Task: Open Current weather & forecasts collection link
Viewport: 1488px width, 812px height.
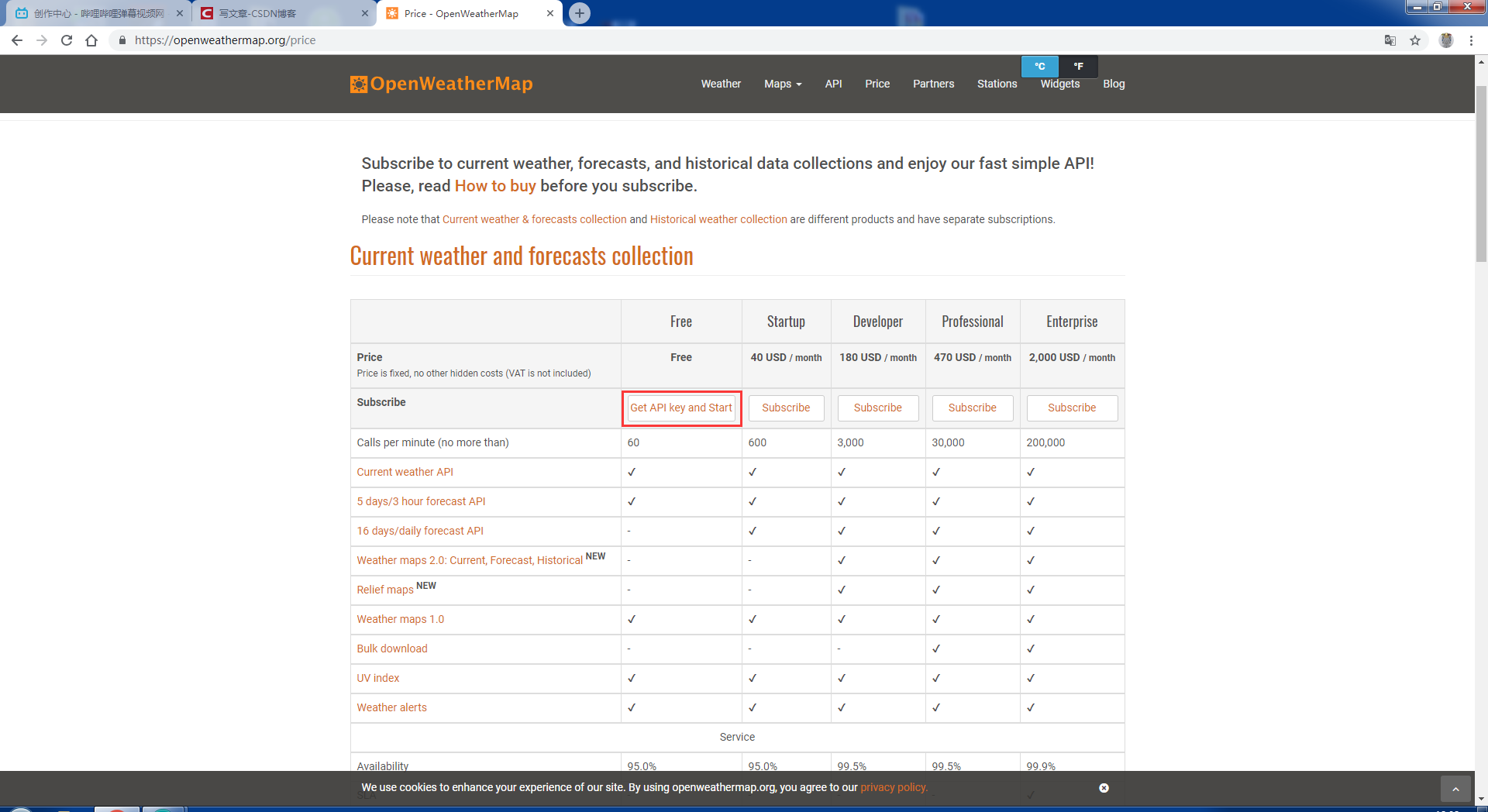Action: coord(535,219)
